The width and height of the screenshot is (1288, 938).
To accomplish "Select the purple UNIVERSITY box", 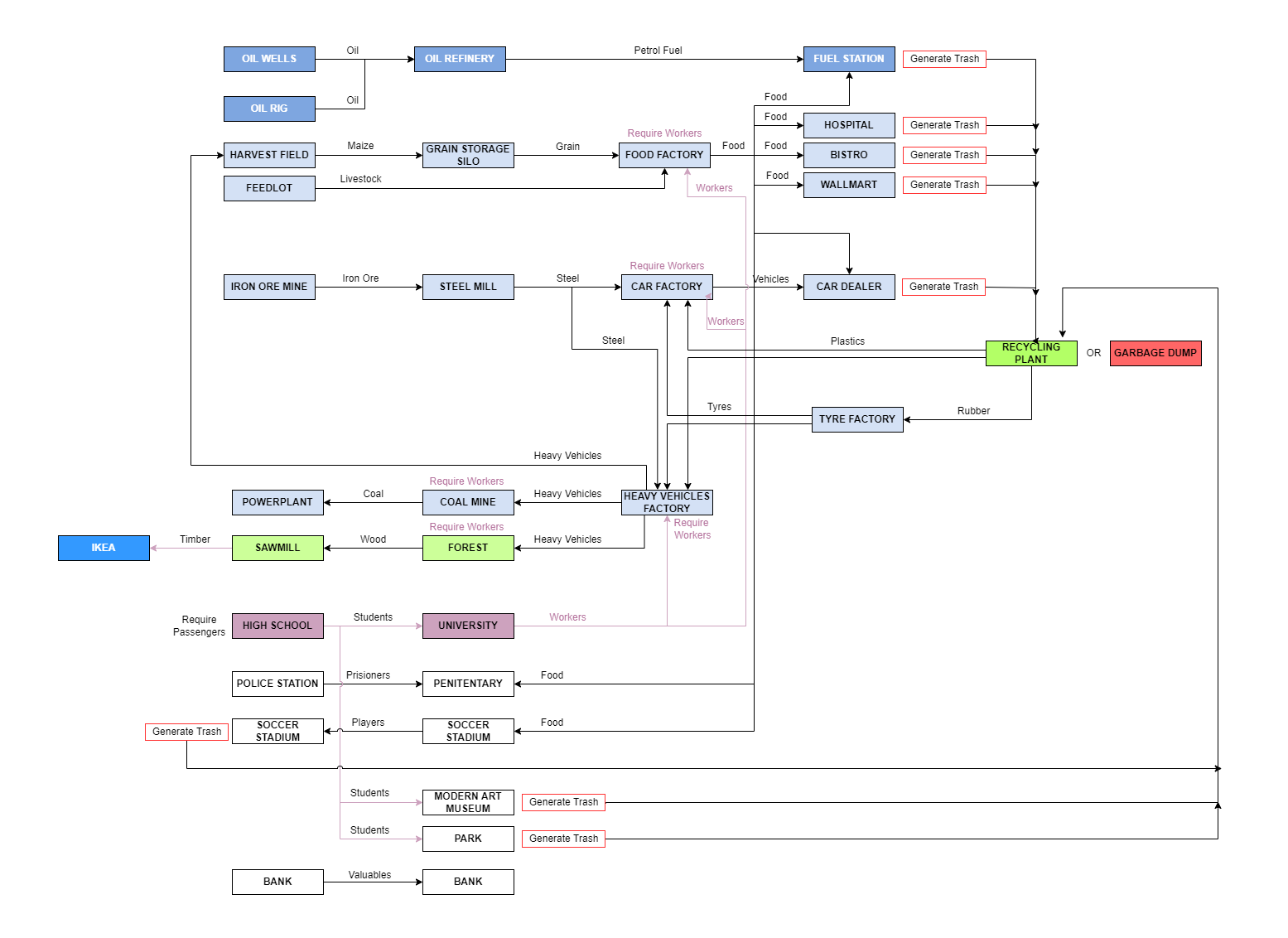I will tap(468, 626).
